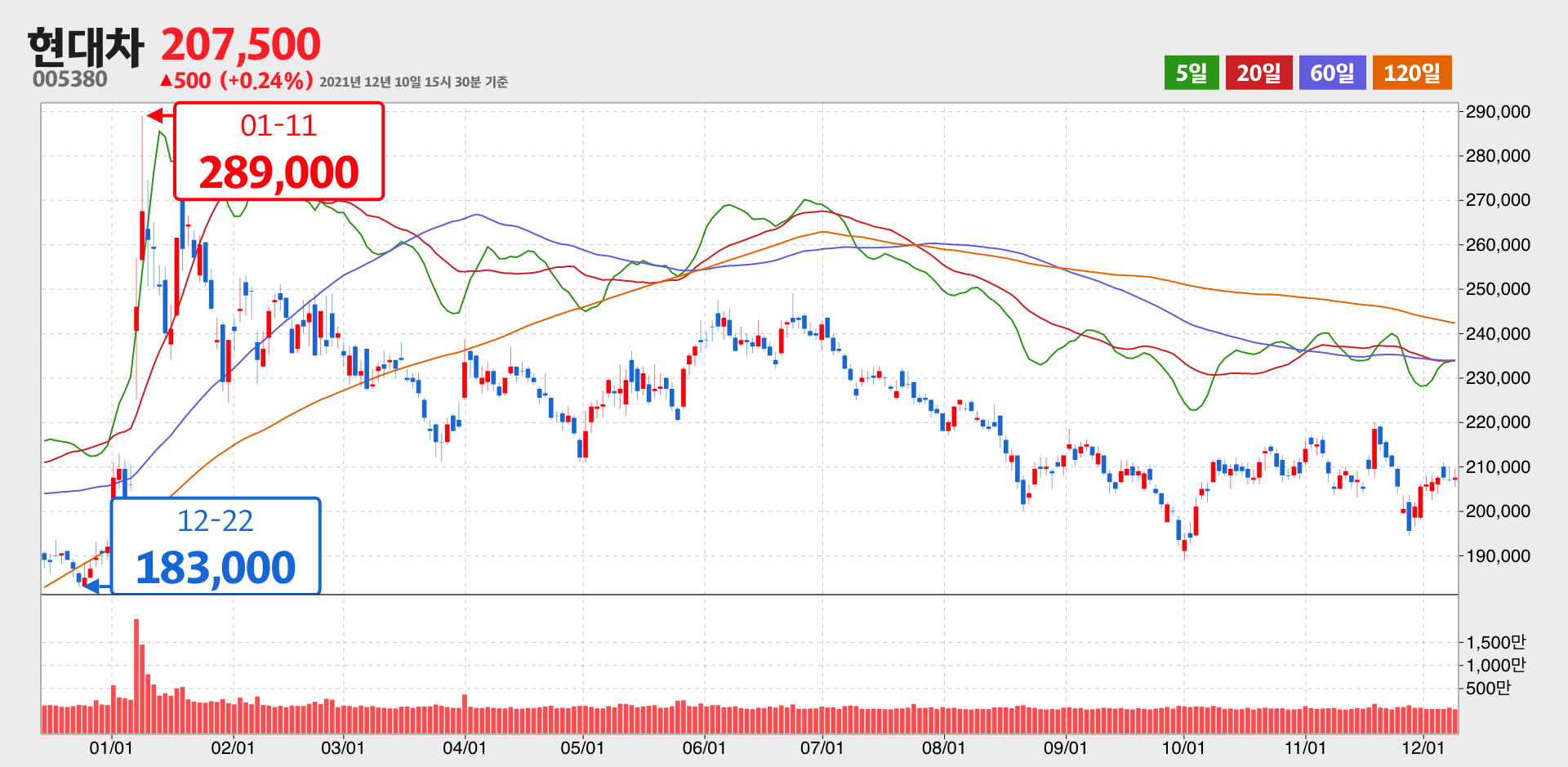Click the 06/01 date axis label
Screen dimensions: 1568x767
click(704, 747)
